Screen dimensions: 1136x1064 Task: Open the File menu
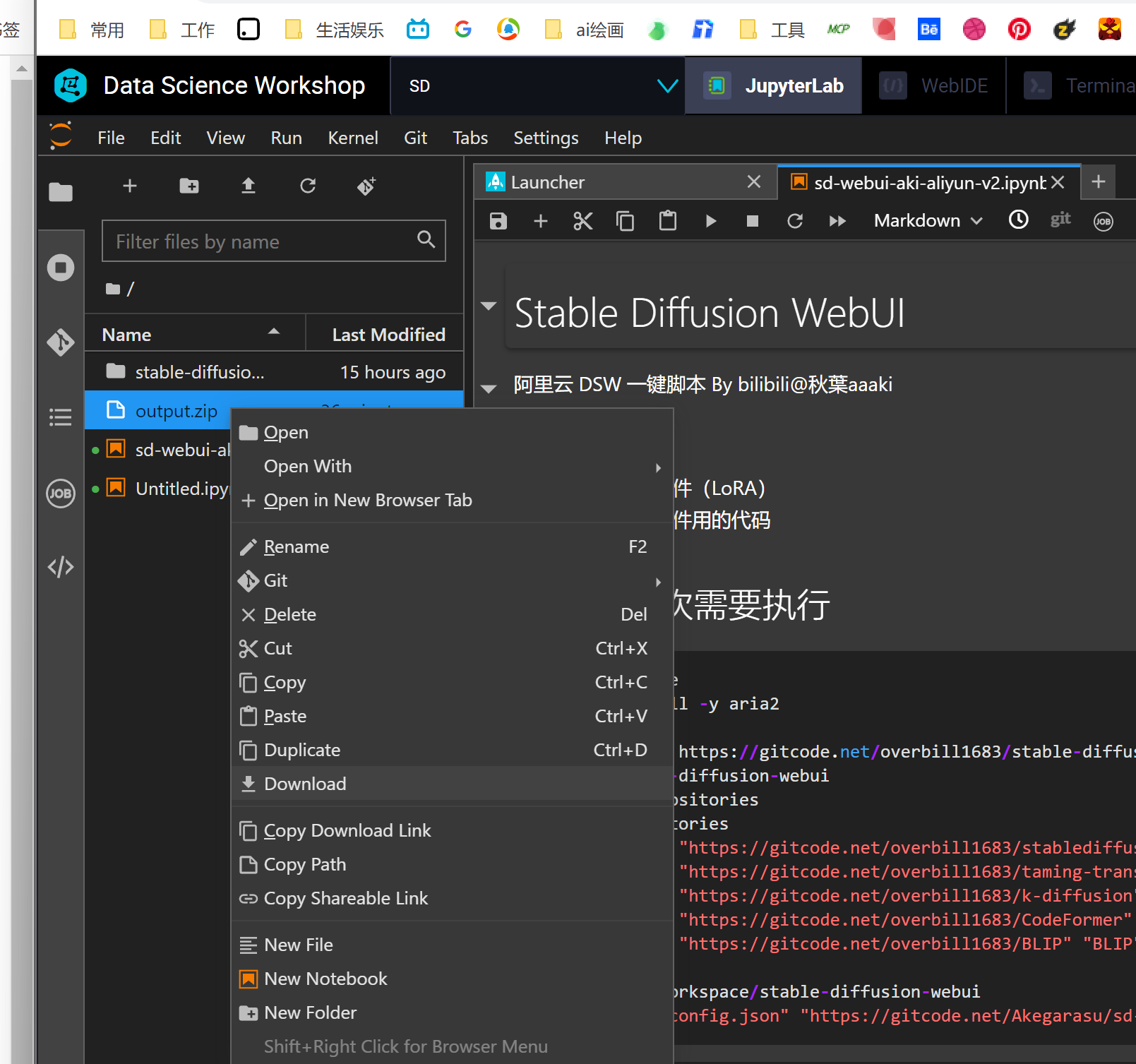coord(111,138)
